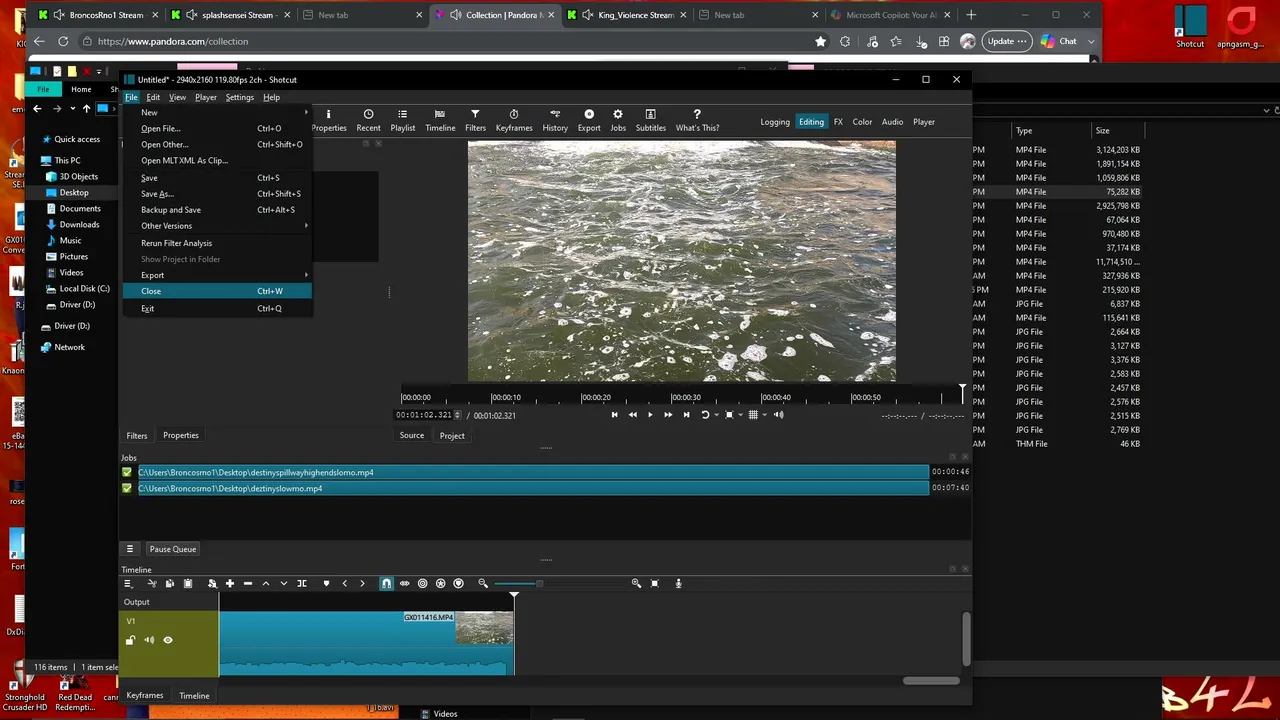Zoom in the timeline

tap(636, 583)
